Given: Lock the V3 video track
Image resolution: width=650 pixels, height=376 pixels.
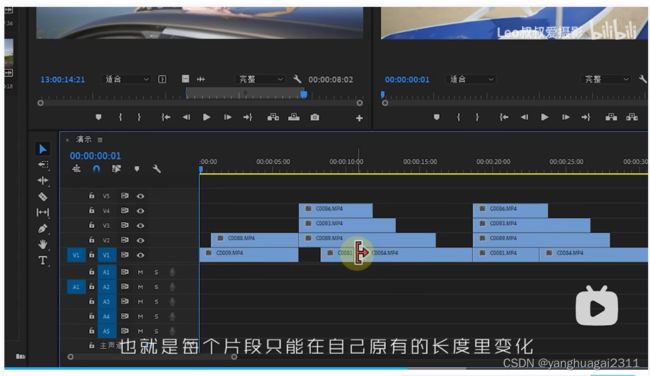Looking at the screenshot, I should 91,225.
